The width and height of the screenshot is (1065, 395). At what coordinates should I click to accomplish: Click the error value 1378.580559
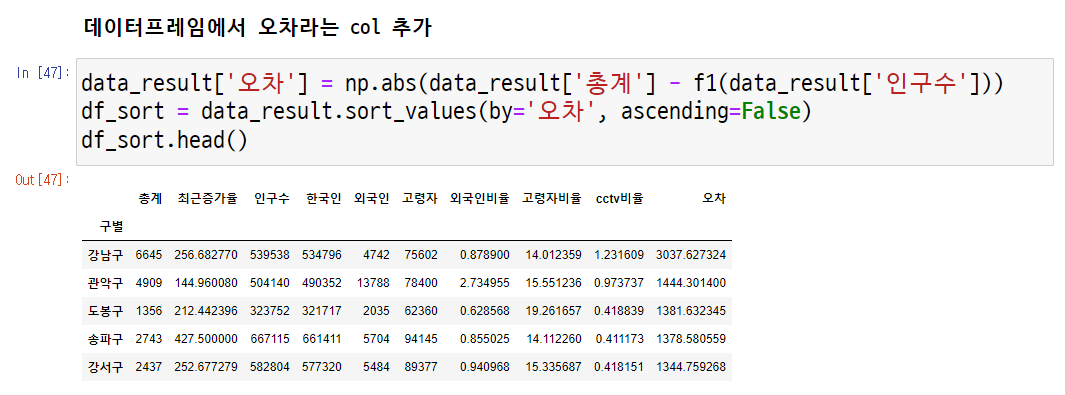tap(691, 338)
